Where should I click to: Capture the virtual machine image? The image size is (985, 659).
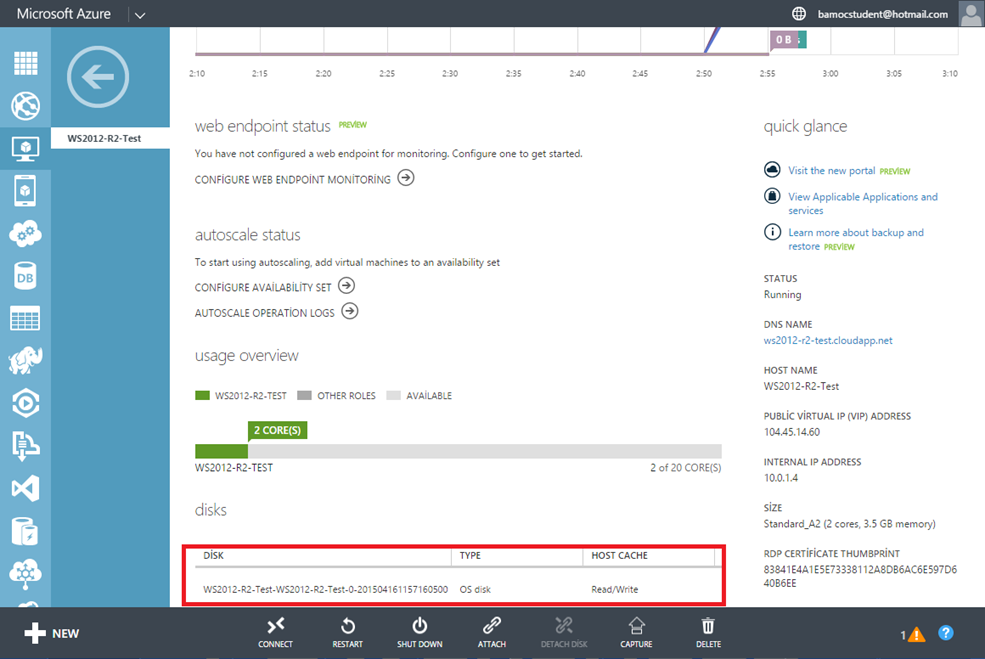pyautogui.click(x=636, y=633)
